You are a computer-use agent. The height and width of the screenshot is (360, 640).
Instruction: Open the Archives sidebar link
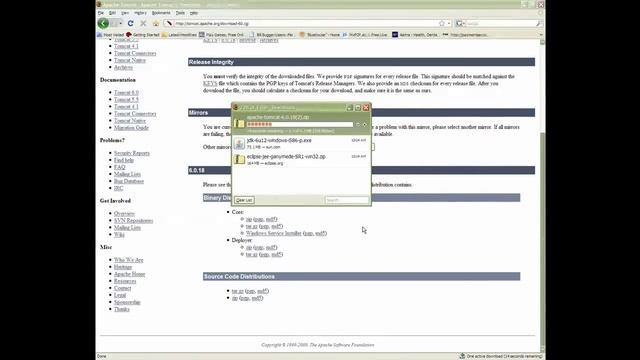(123, 67)
